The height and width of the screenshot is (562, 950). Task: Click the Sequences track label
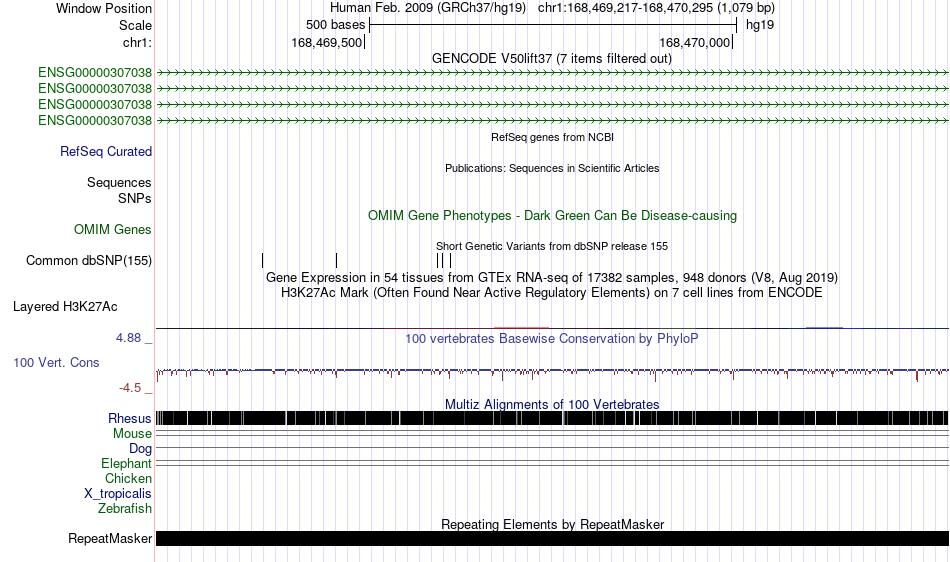coord(119,182)
